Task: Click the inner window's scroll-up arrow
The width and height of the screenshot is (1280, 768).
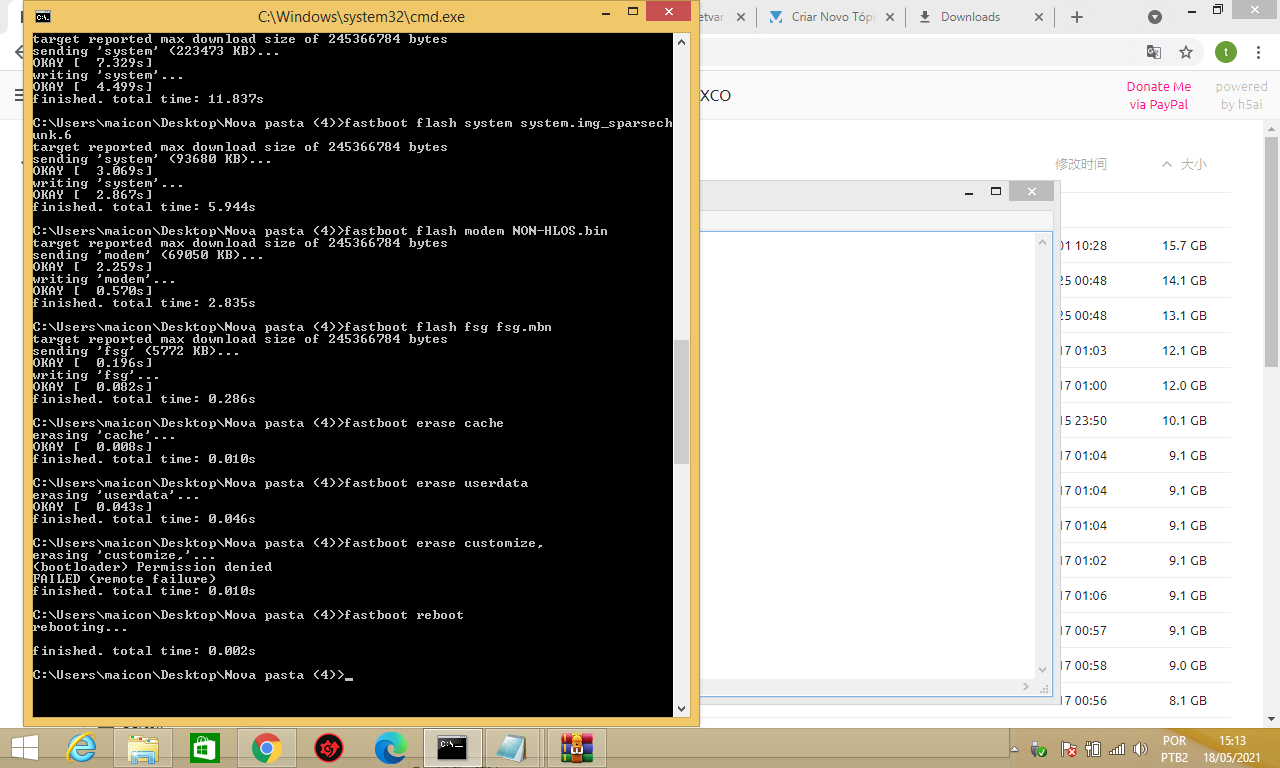Action: pos(1044,243)
